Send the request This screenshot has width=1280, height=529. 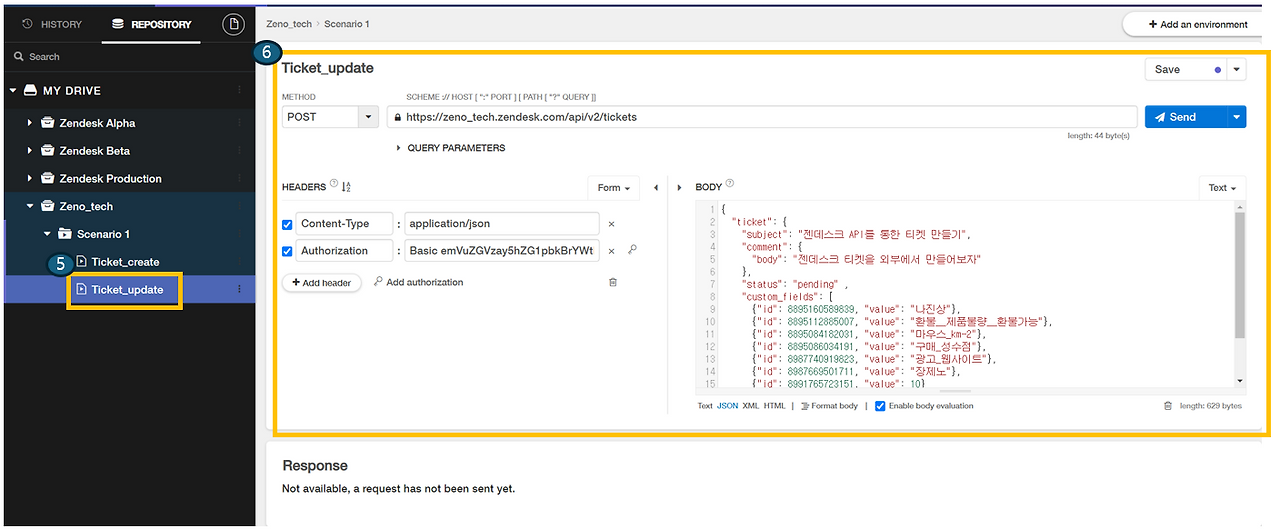click(1186, 117)
